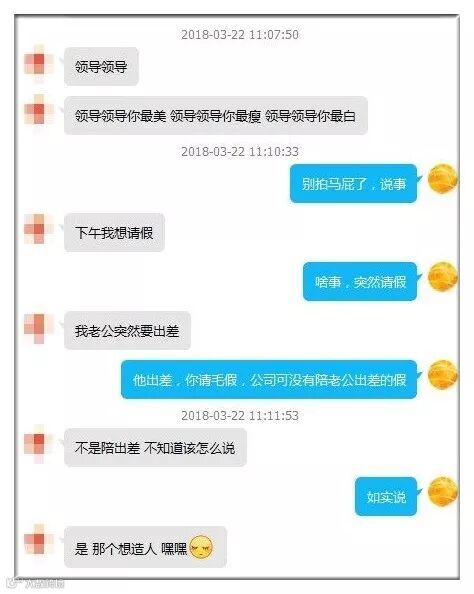Click the sleepy emoji in the last message
Screen dimensions: 474x594
(x=201, y=547)
